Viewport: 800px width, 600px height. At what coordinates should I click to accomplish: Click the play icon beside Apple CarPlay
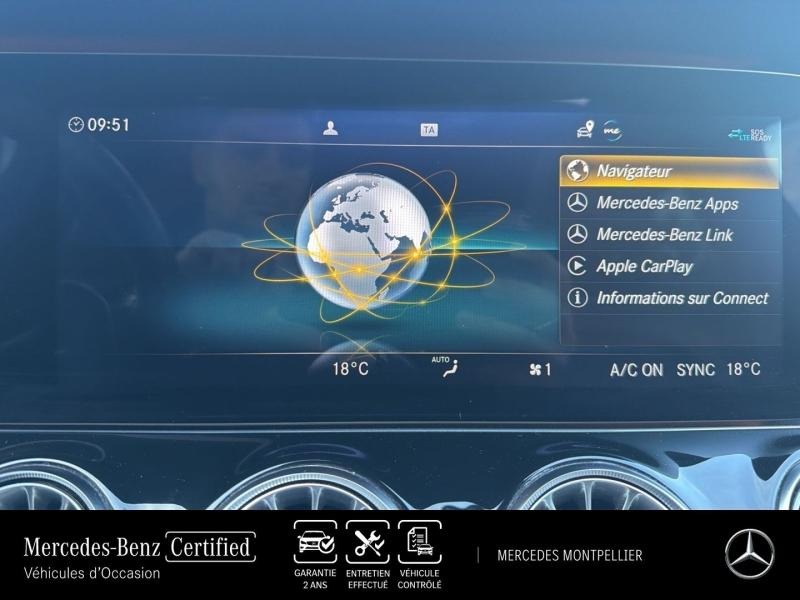577,266
